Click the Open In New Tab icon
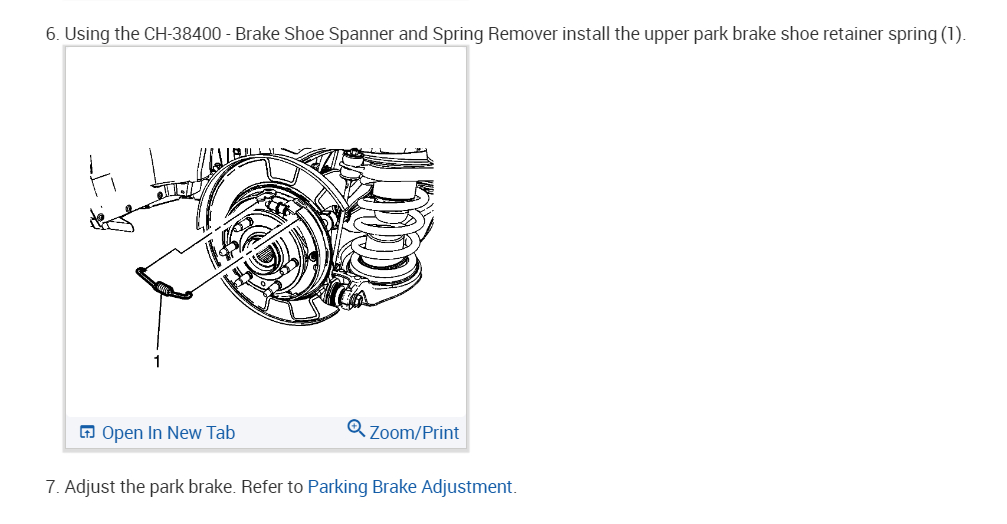This screenshot has width=1007, height=524. coord(87,433)
